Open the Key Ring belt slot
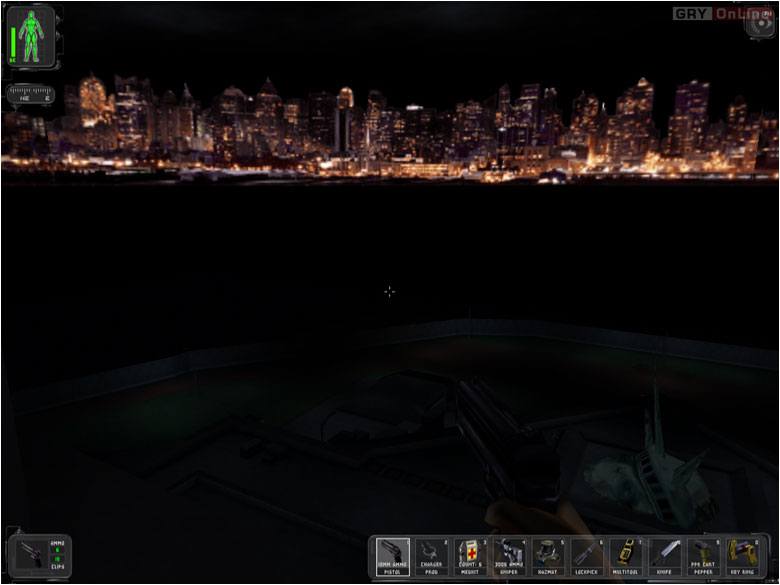 pos(742,557)
